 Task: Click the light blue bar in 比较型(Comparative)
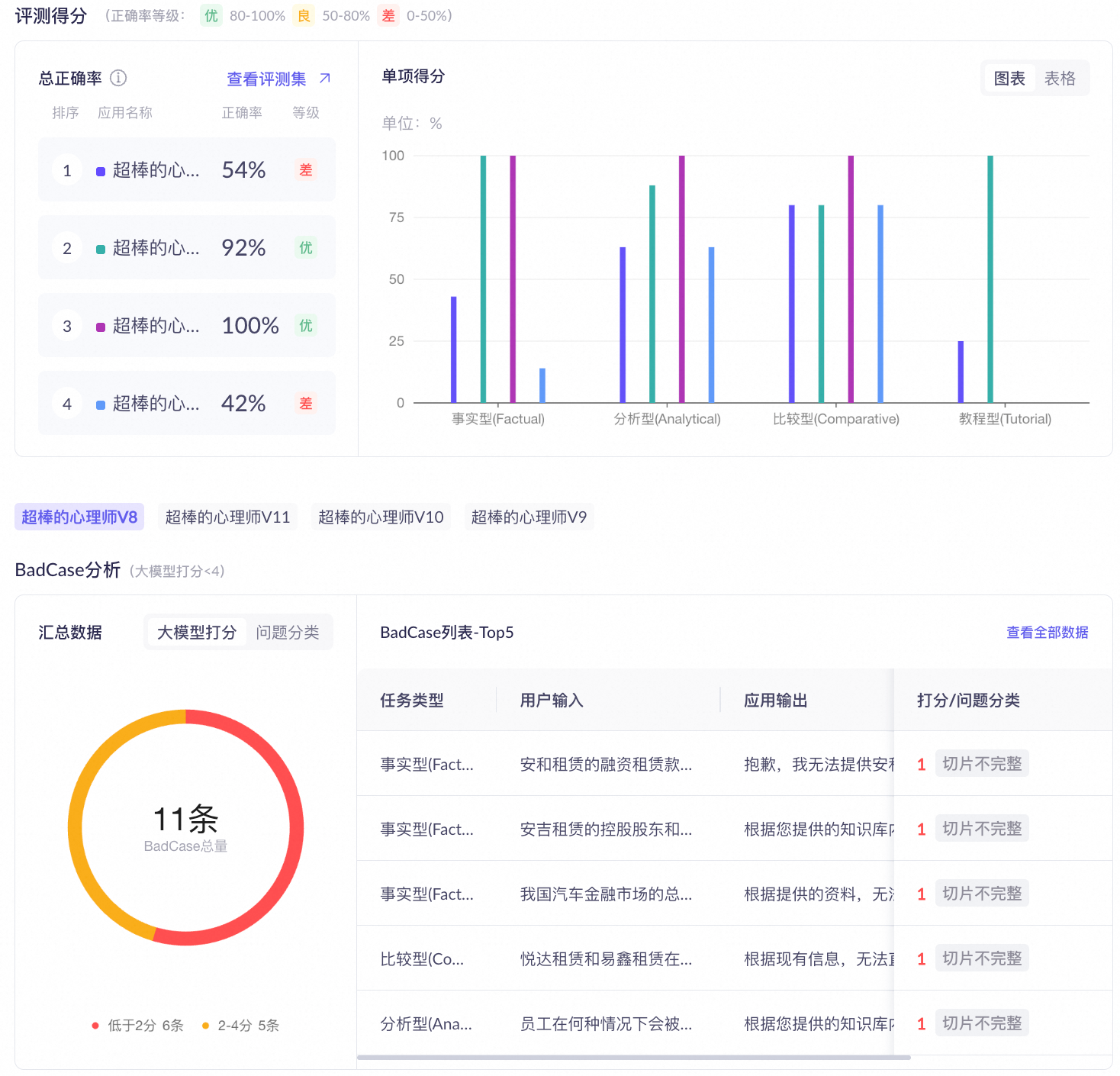point(880,303)
